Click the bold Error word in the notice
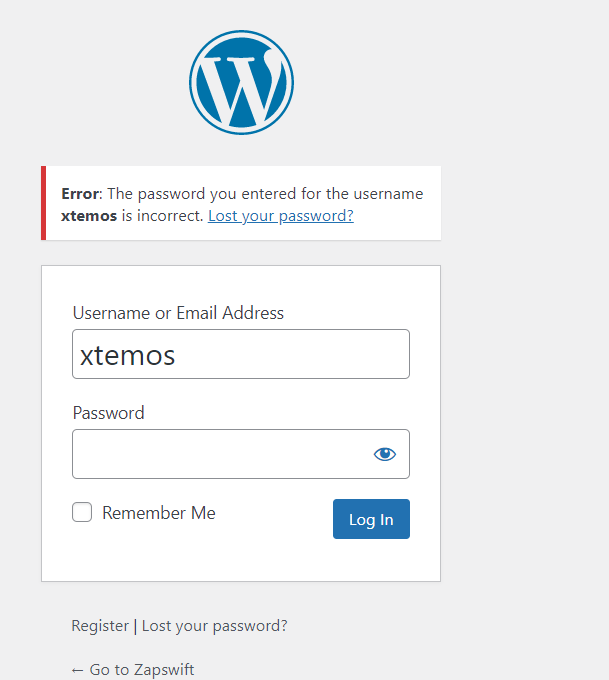 pyautogui.click(x=80, y=194)
